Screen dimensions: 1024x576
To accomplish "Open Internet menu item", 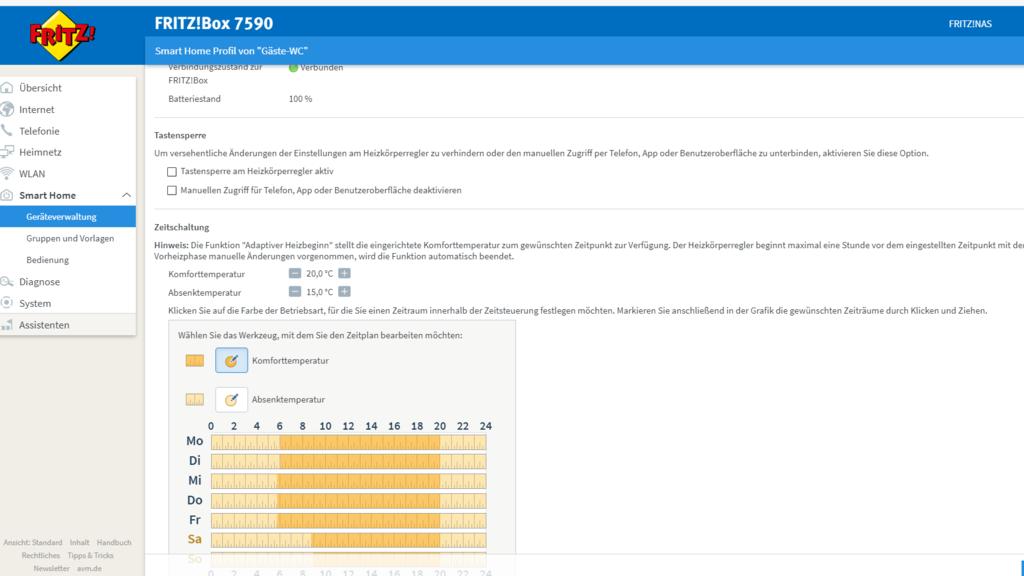I will tap(37, 109).
